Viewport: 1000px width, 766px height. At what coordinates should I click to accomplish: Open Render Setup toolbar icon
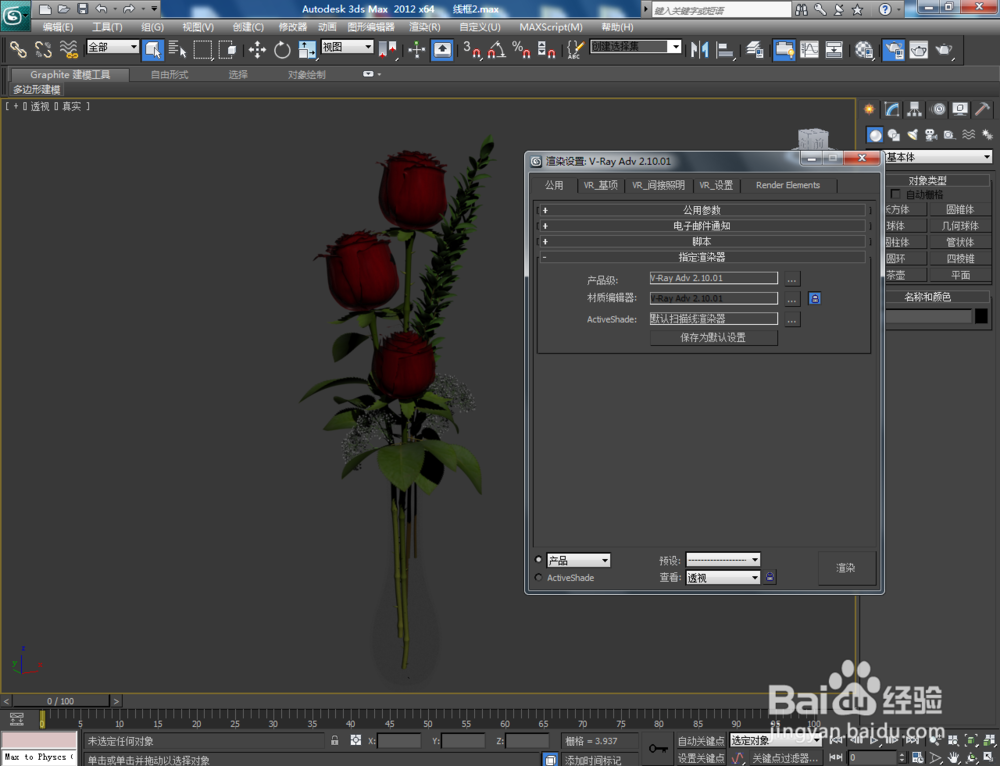pos(893,49)
